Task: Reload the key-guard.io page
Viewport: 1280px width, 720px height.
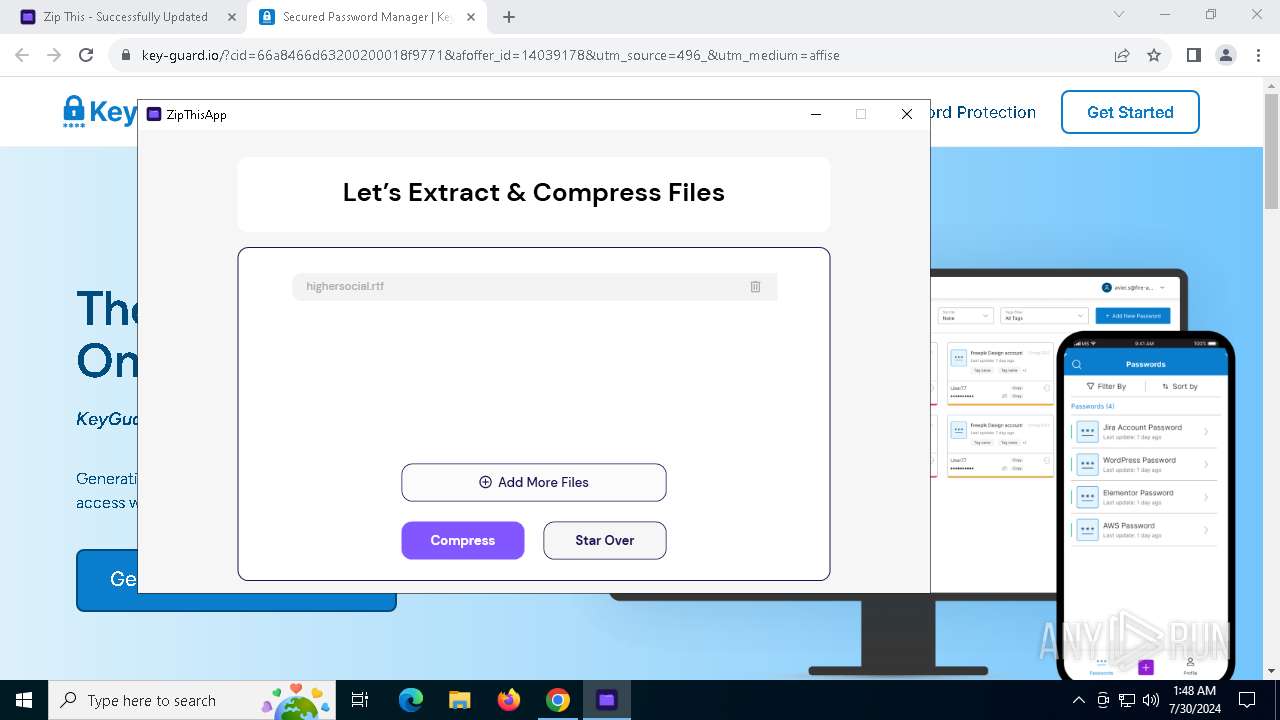Action: tap(86, 55)
